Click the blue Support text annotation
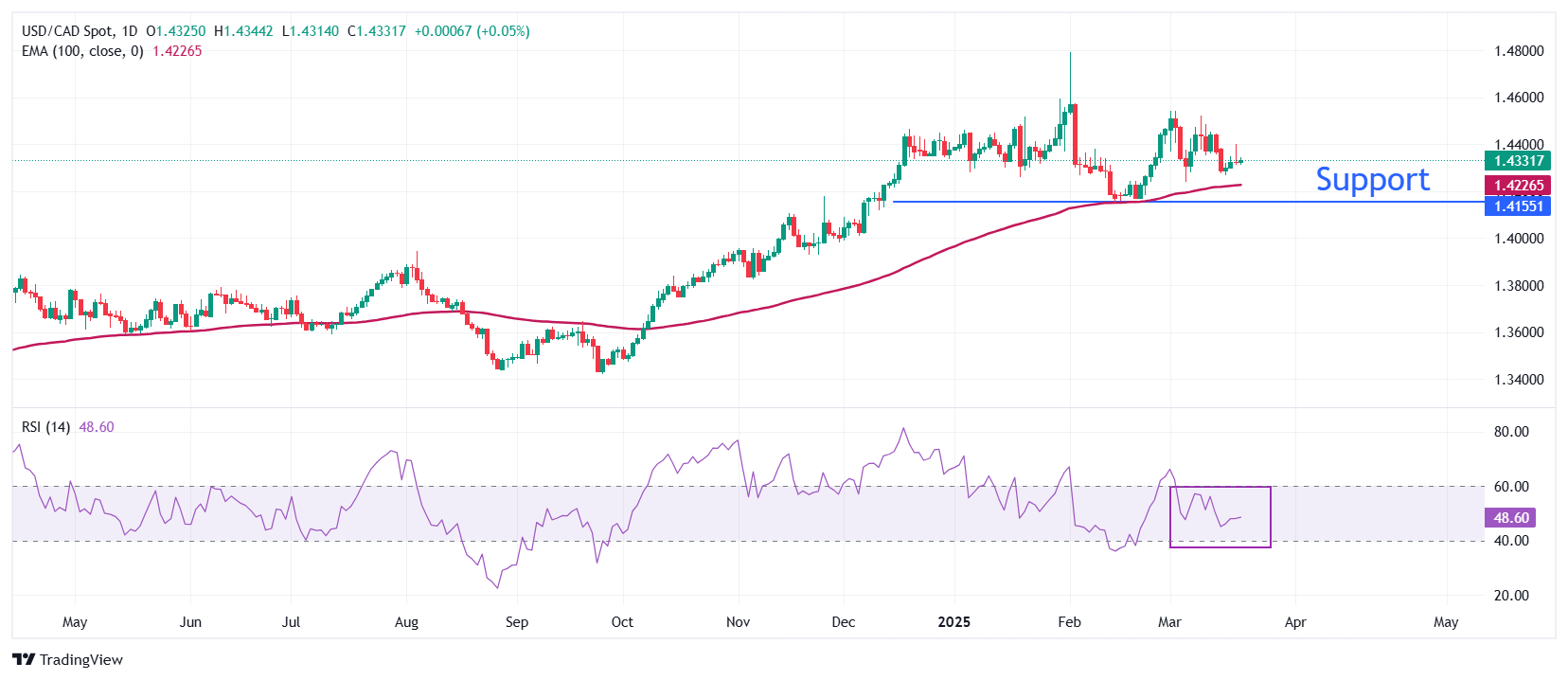 (x=1372, y=180)
